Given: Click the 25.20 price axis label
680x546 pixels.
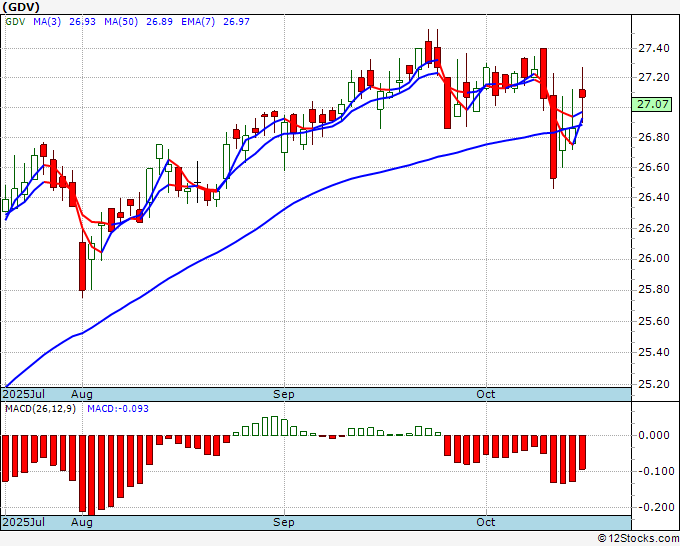Looking at the screenshot, I should (654, 384).
